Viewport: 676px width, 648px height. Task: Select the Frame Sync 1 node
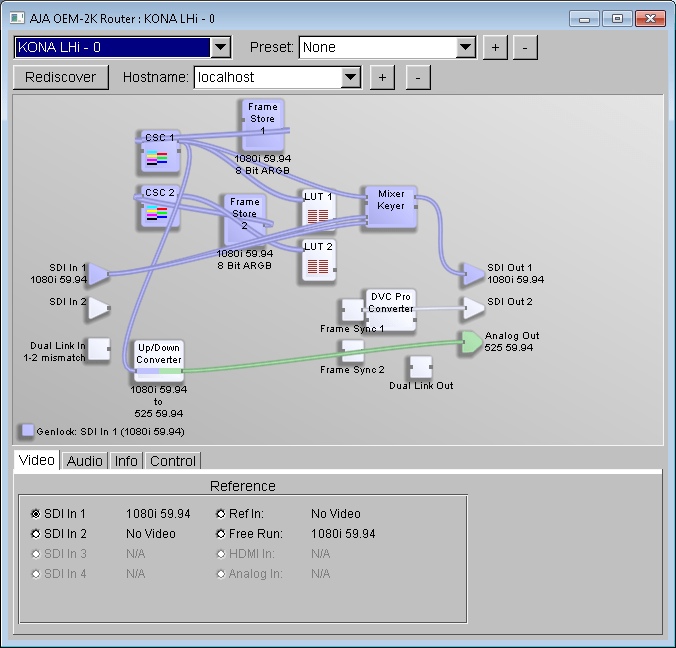pyautogui.click(x=353, y=310)
